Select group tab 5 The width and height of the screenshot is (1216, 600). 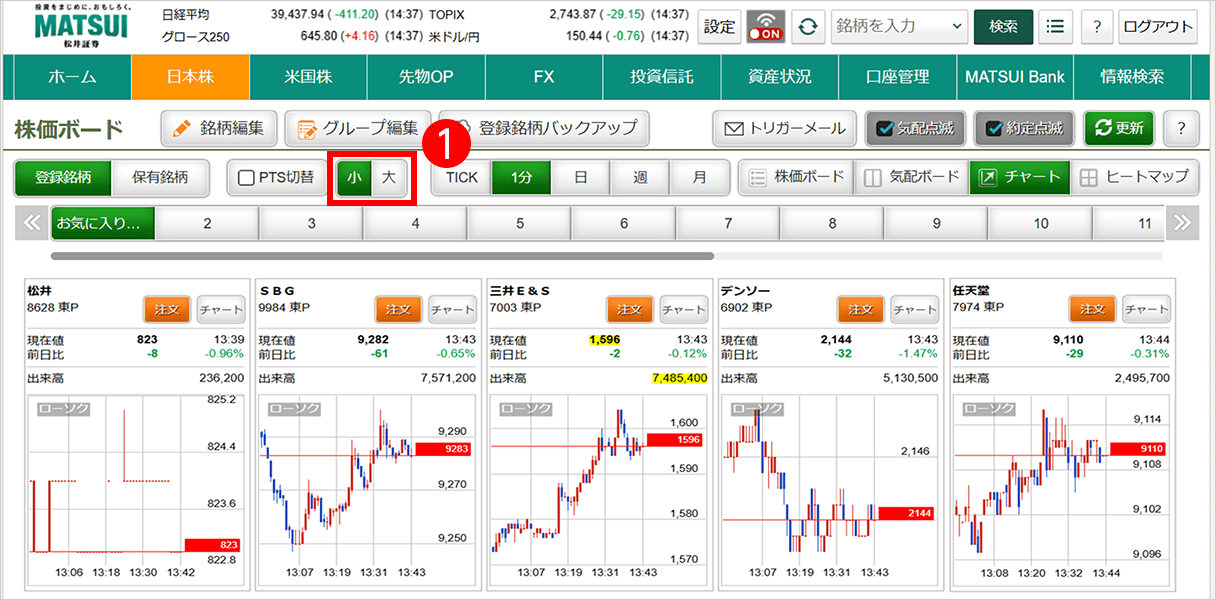(520, 223)
